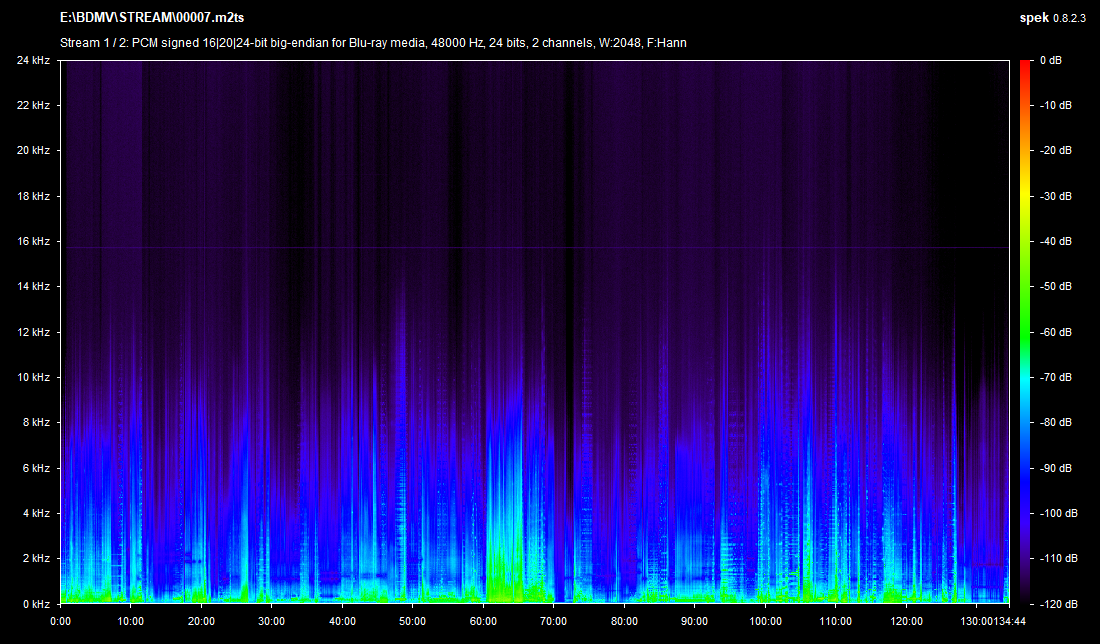
Task: Select the 0 dB scale label
Action: (x=1054, y=61)
